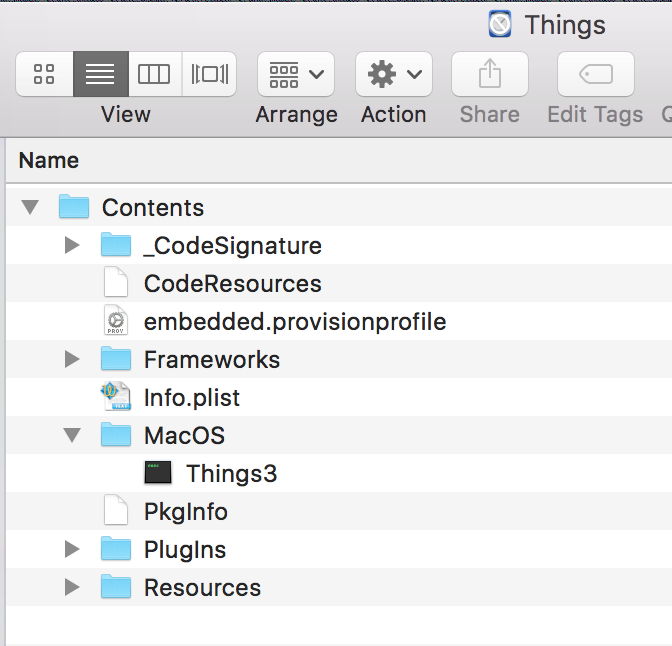This screenshot has width=672, height=646.
Task: Expand the PlugIns folder
Action: coord(72,549)
